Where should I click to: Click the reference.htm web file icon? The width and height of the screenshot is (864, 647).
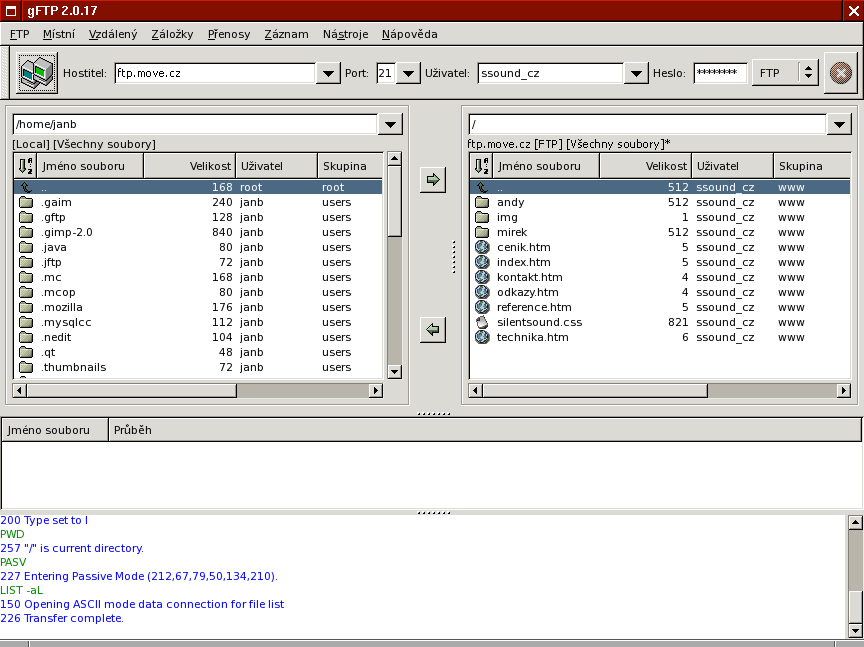tap(482, 306)
